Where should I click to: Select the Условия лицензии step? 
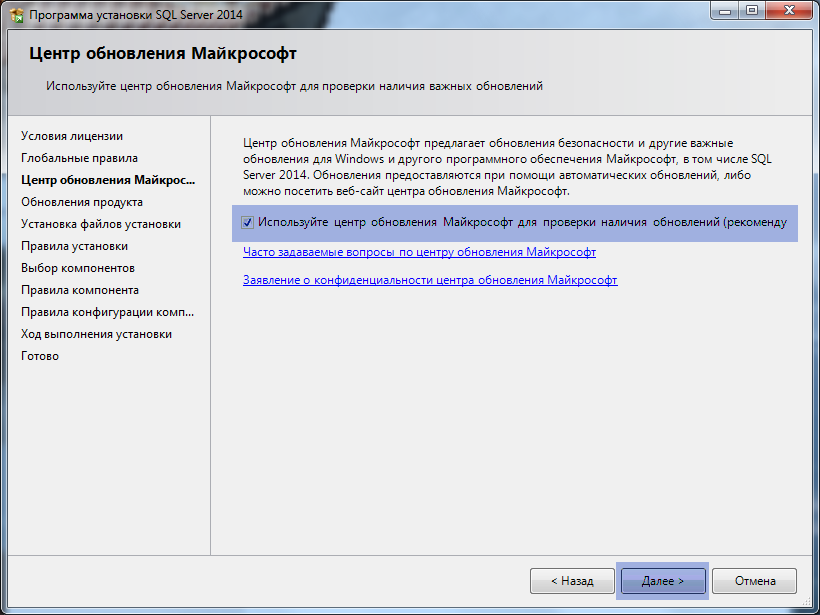72,136
